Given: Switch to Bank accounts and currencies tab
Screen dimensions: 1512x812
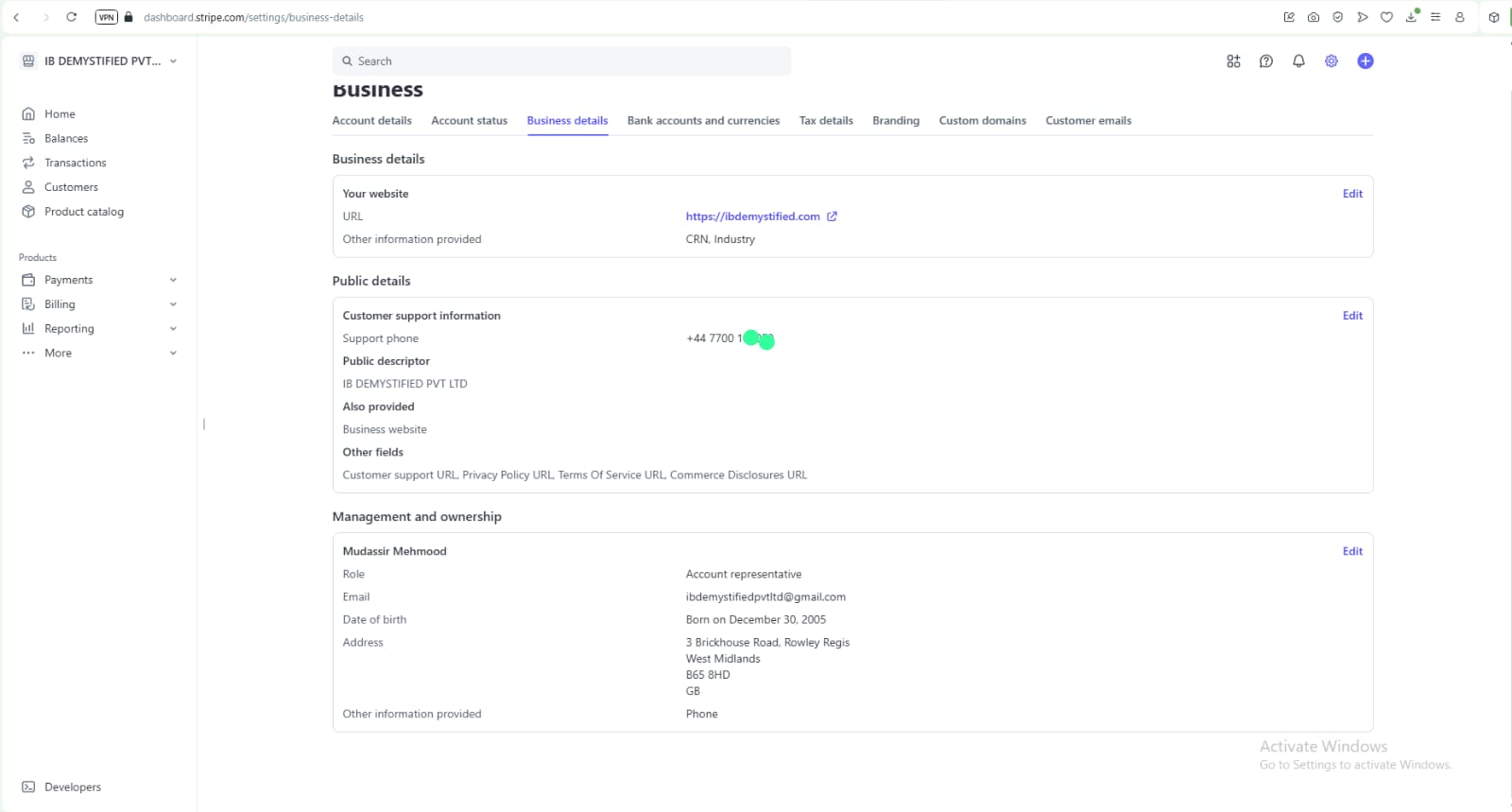Looking at the screenshot, I should point(703,121).
